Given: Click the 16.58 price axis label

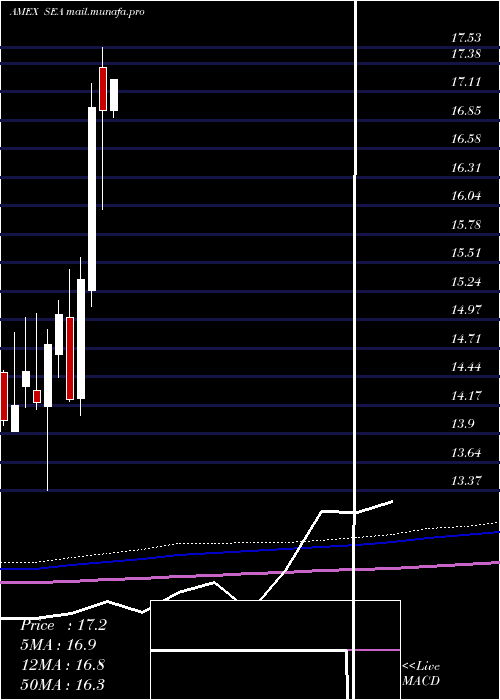Looking at the screenshot, I should click(466, 139).
